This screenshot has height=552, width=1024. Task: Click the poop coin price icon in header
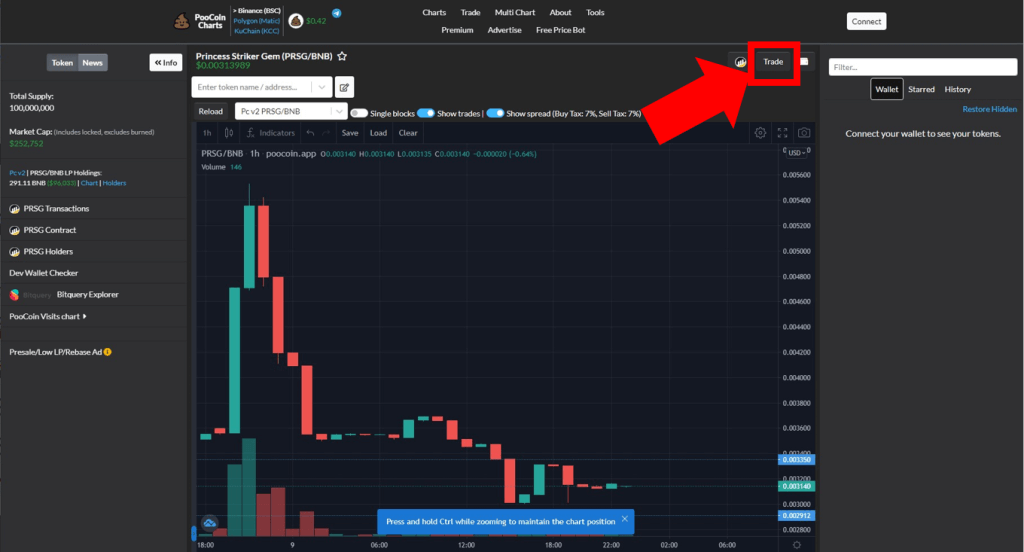[296, 21]
